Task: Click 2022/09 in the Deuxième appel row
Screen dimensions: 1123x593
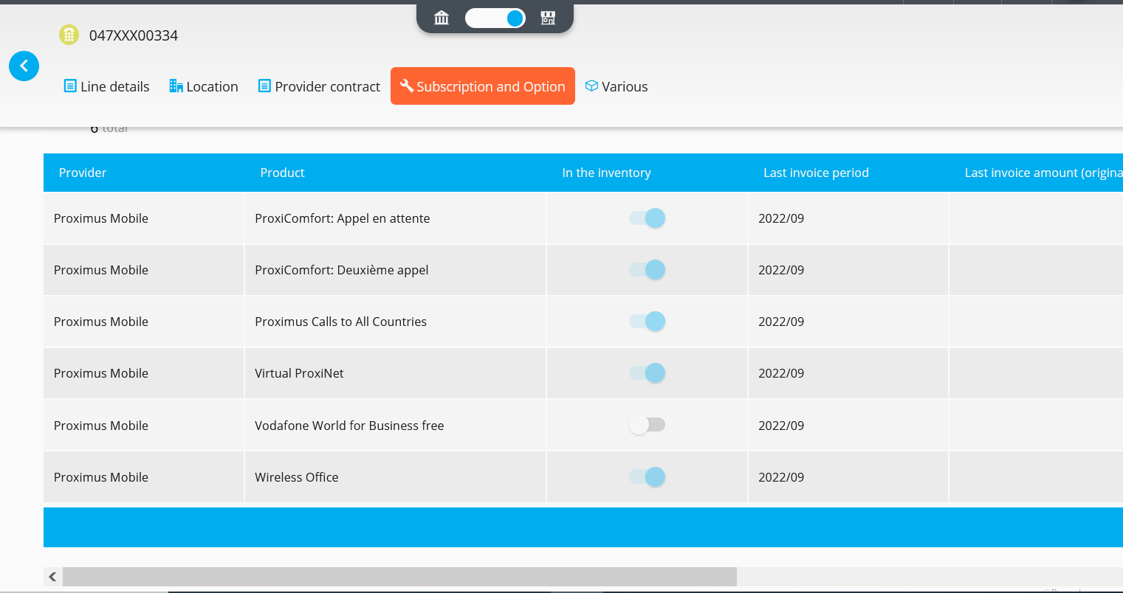Action: [x=781, y=270]
